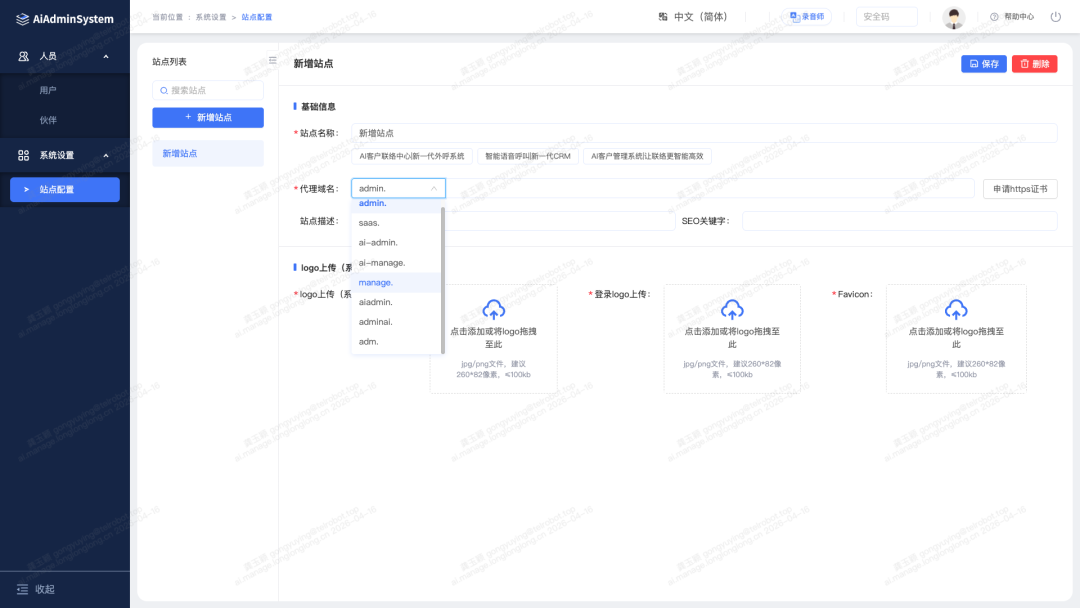Click the power logout icon

coord(1055,17)
